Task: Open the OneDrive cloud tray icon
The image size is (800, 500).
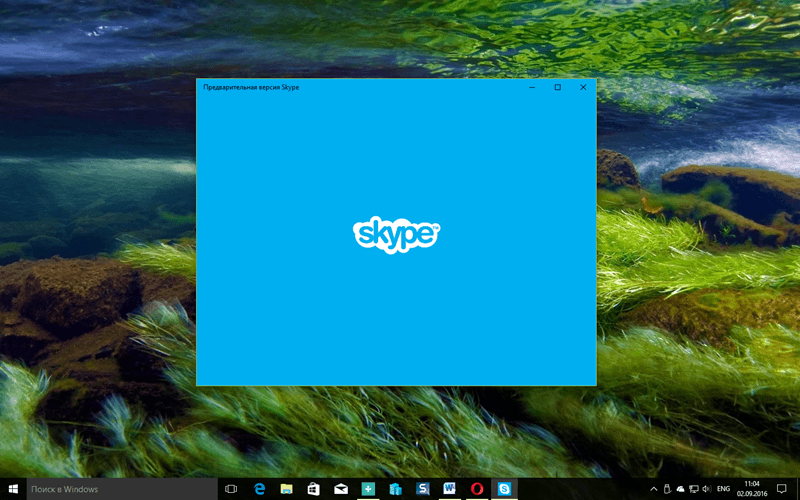Action: [681, 489]
